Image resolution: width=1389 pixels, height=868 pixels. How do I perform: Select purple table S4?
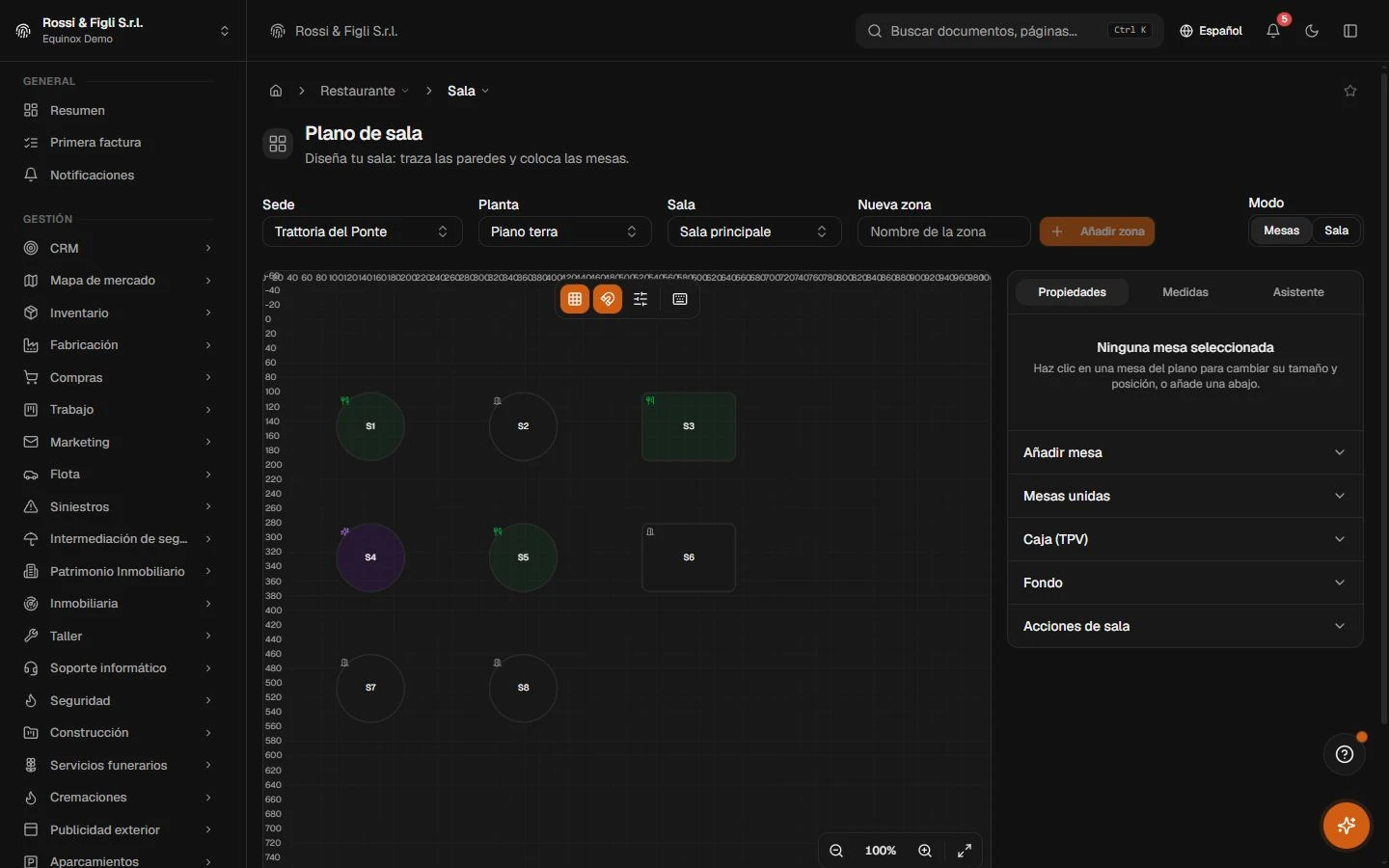coord(370,557)
